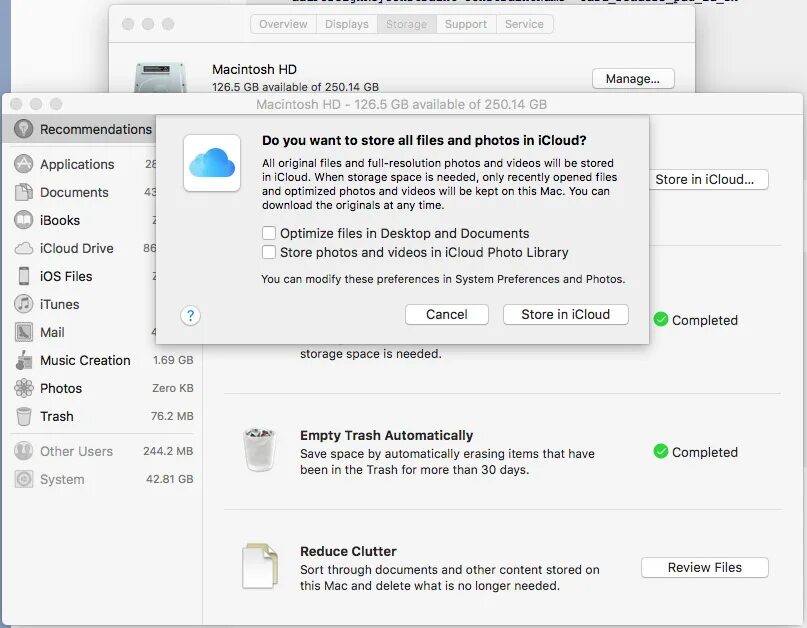Click the Storage Management window title text

(401, 104)
